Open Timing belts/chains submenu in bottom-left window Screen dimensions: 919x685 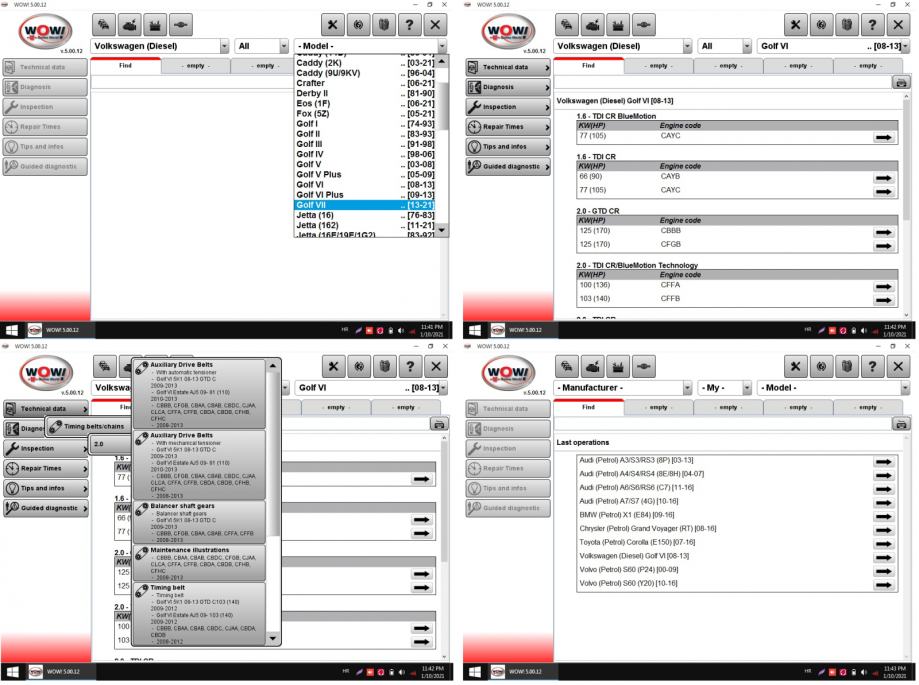[x=88, y=426]
